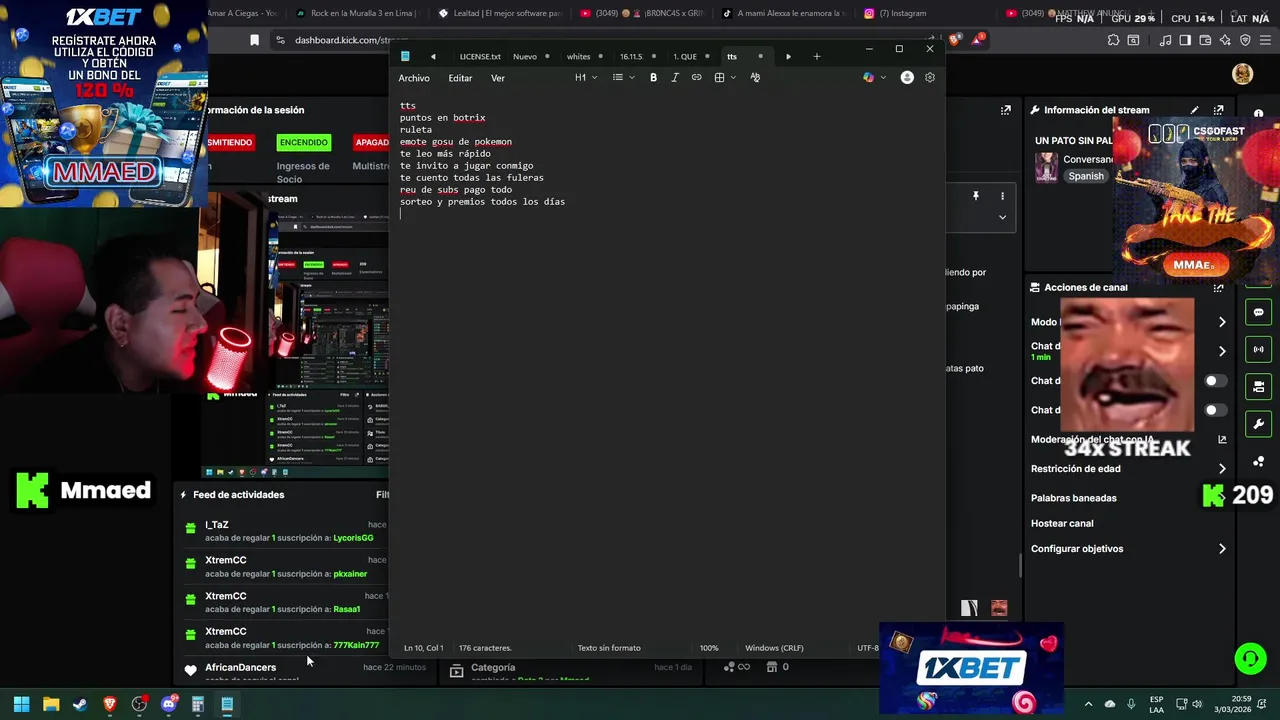Screen dimensions: 1280x720
Task: Click the Notepad account profile icon
Action: click(907, 78)
